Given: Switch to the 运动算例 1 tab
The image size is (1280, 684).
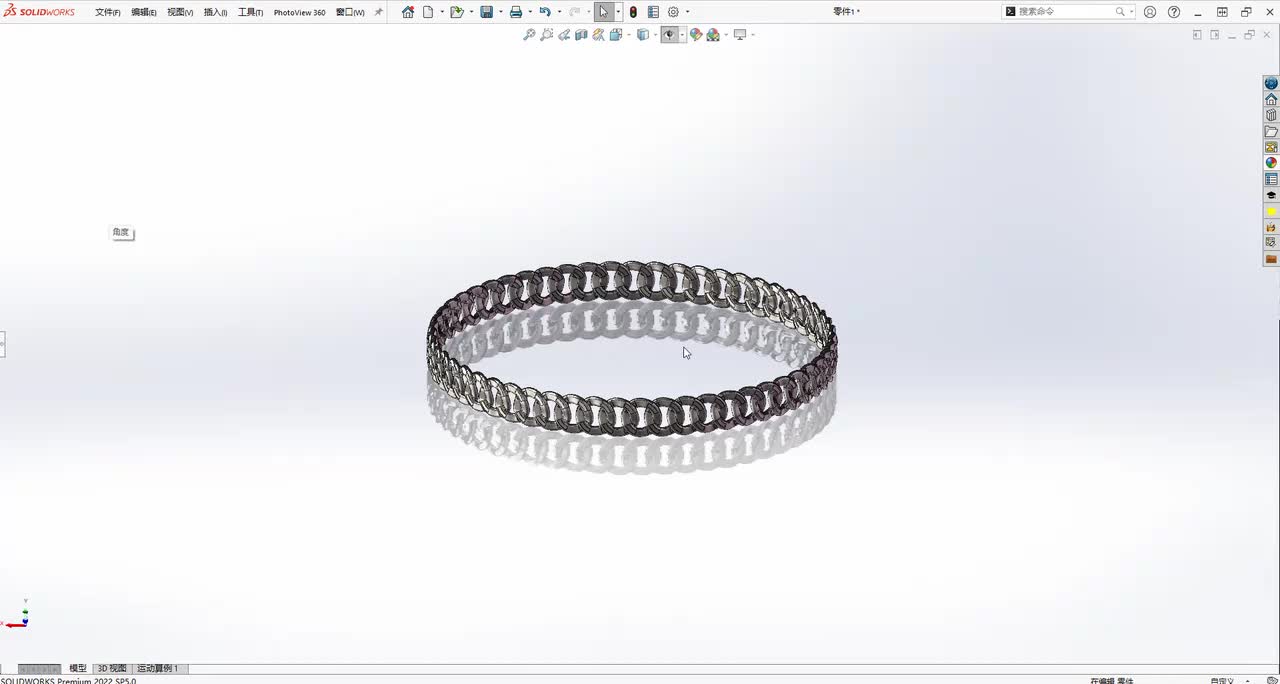Looking at the screenshot, I should 158,668.
